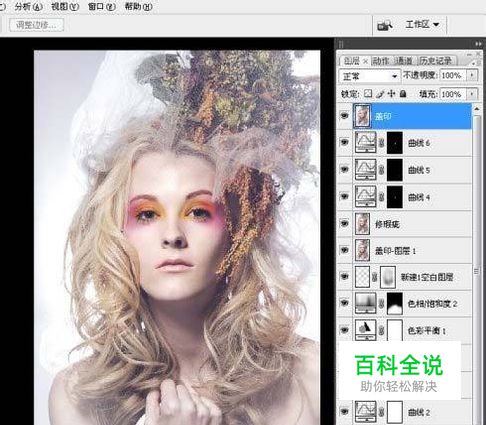Click the mask link icon on 色彩平衡 1
This screenshot has width=486, height=425.
(x=382, y=330)
